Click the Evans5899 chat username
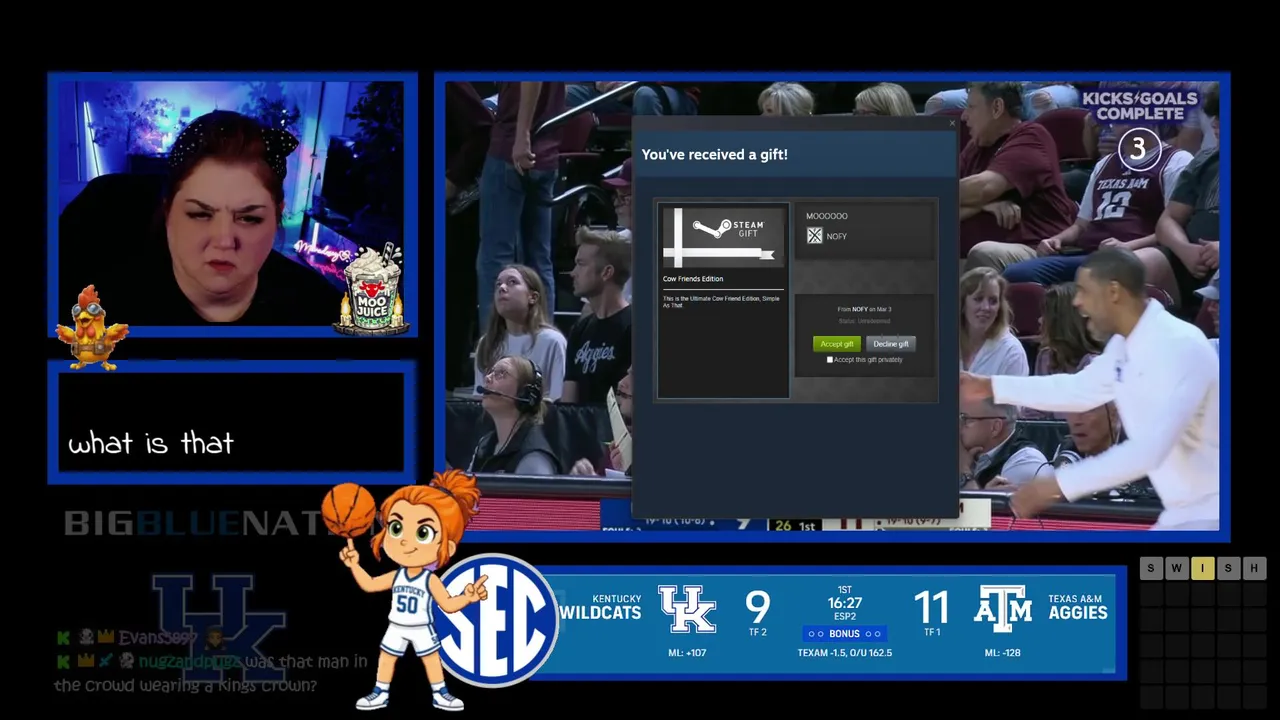This screenshot has width=1280, height=720. pyautogui.click(x=158, y=638)
